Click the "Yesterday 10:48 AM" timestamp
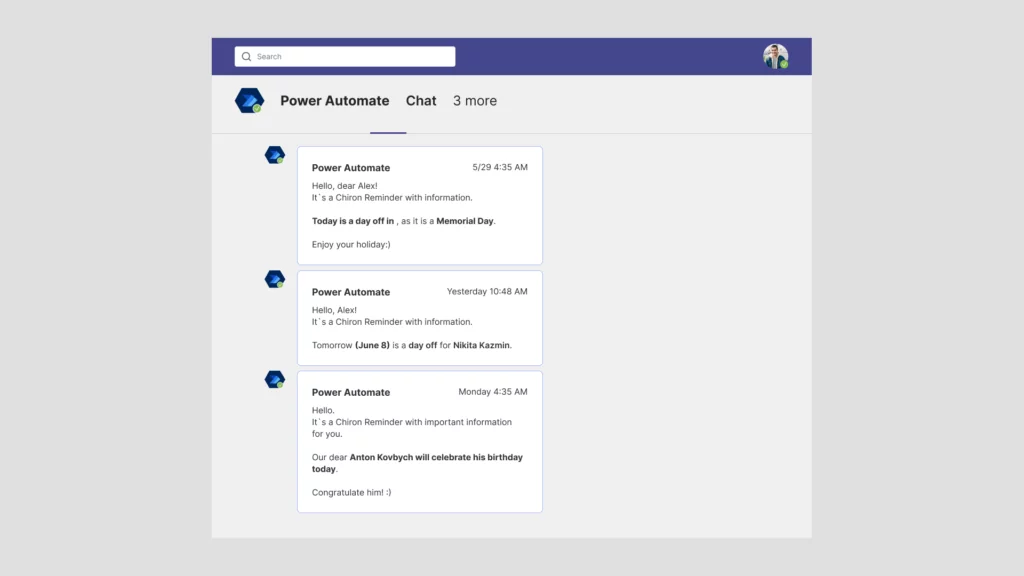Image resolution: width=1024 pixels, height=576 pixels. click(x=487, y=291)
